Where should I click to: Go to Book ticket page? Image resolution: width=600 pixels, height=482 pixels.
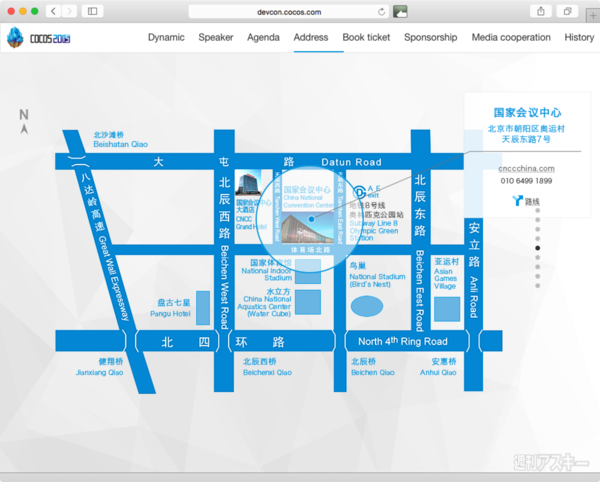[x=366, y=37]
